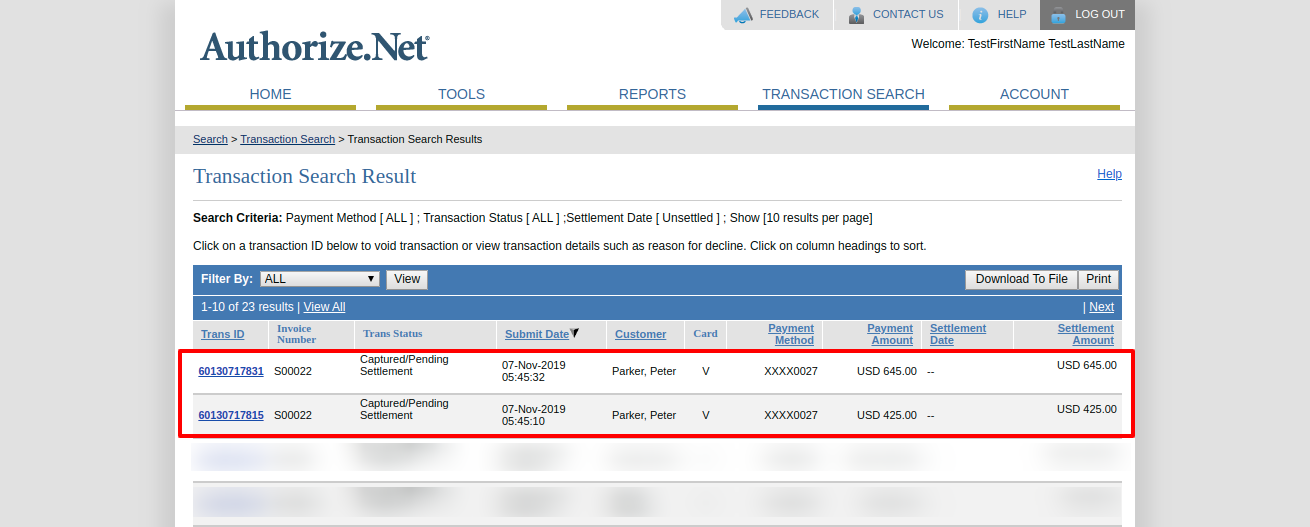Click the Download To File button

point(1021,279)
